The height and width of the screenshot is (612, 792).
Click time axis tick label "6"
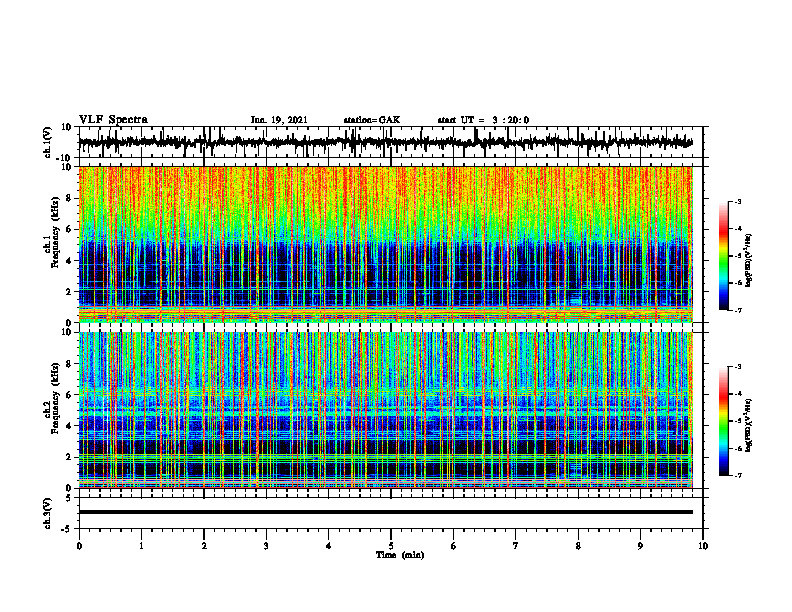pos(453,546)
